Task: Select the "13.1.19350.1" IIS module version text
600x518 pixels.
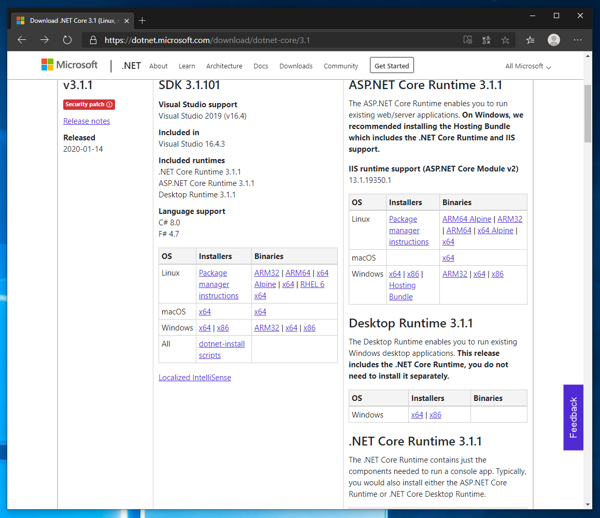Action: (370, 180)
